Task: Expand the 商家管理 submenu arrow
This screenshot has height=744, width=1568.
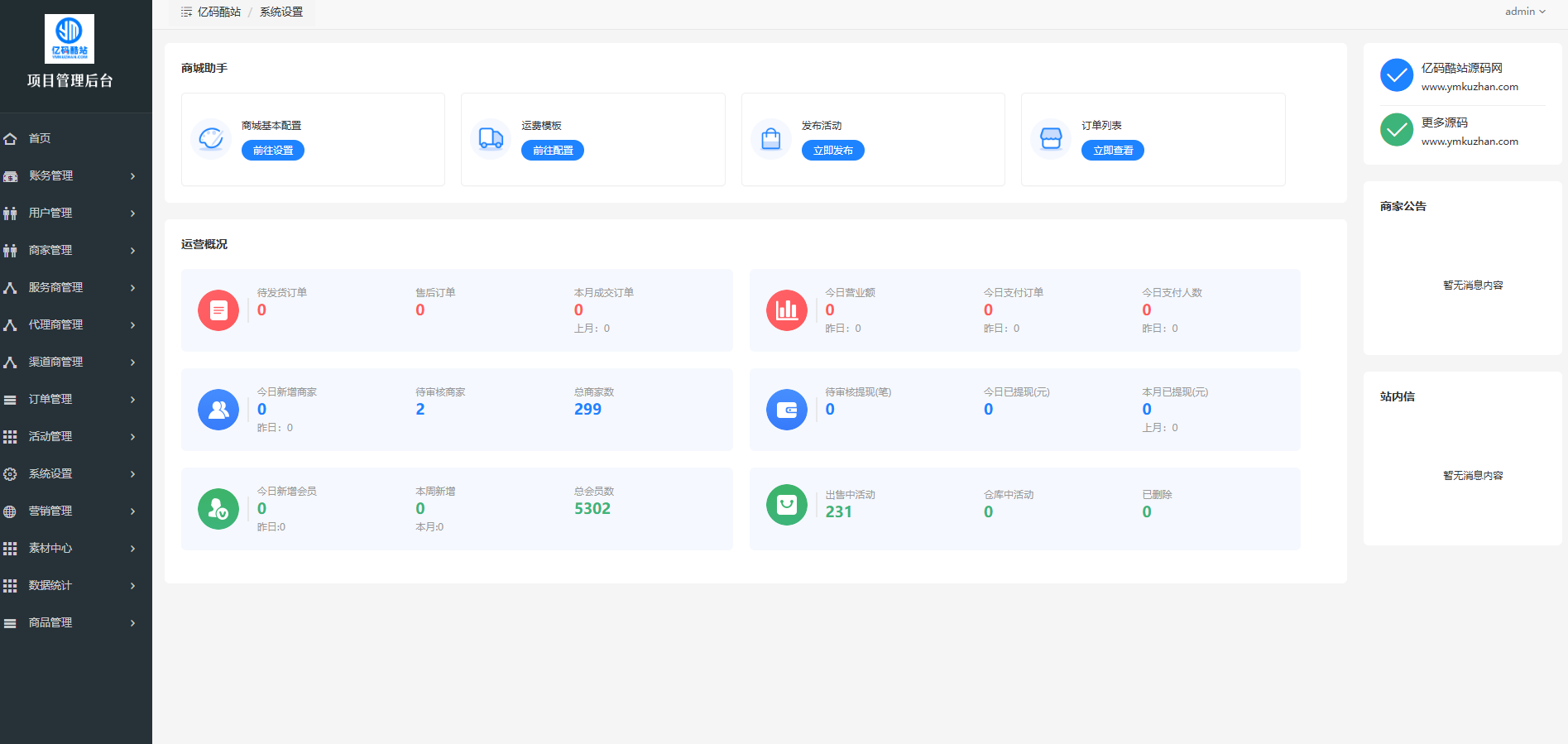Action: point(132,250)
